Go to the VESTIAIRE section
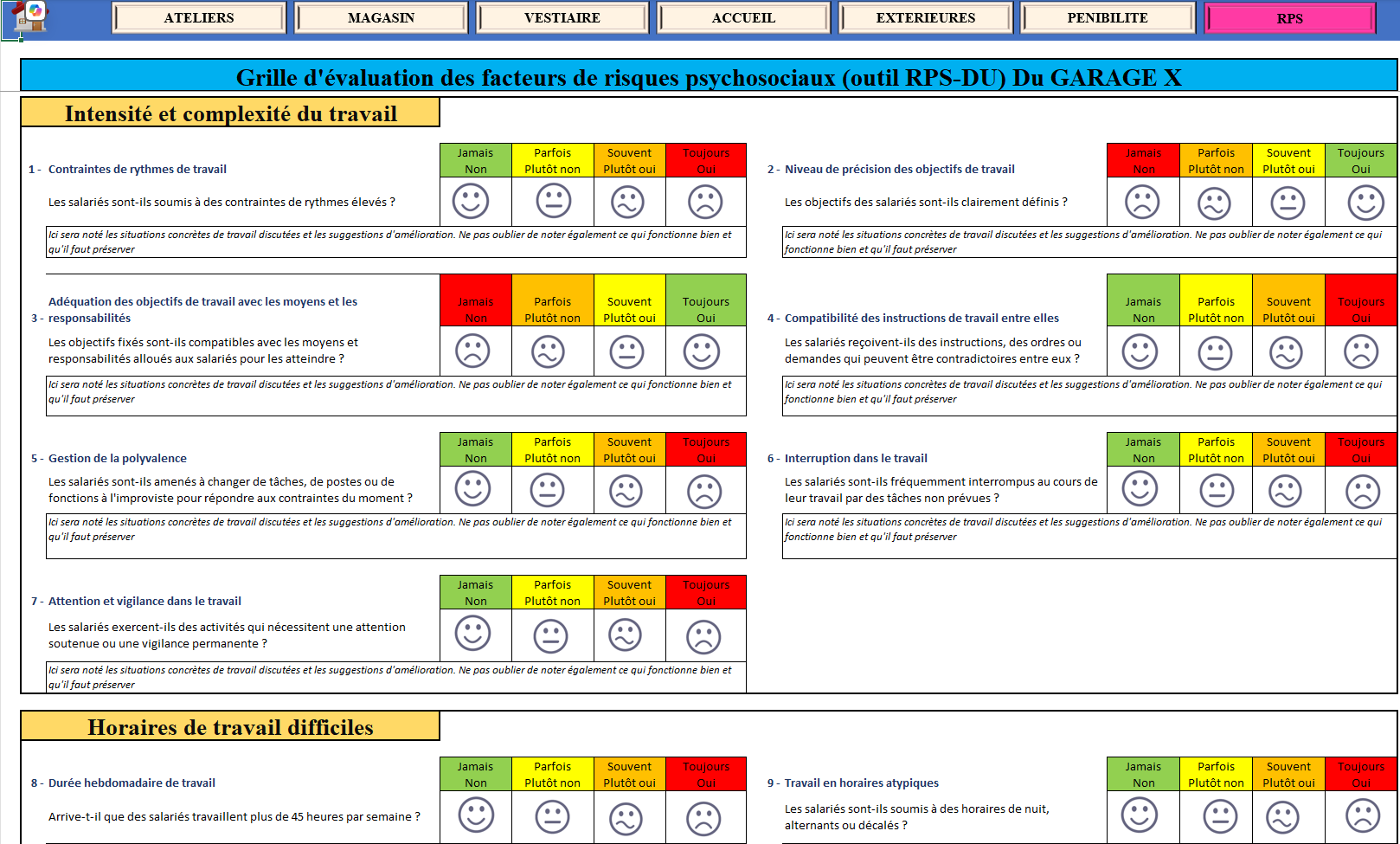This screenshot has width=1400, height=844. (x=562, y=18)
